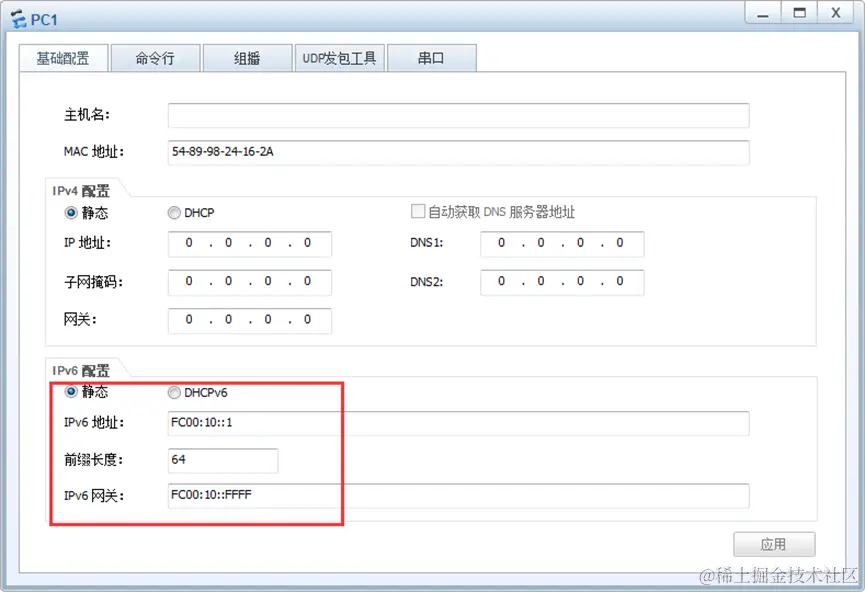The height and width of the screenshot is (592, 865).
Task: Click the DNS1 address field
Action: (562, 244)
